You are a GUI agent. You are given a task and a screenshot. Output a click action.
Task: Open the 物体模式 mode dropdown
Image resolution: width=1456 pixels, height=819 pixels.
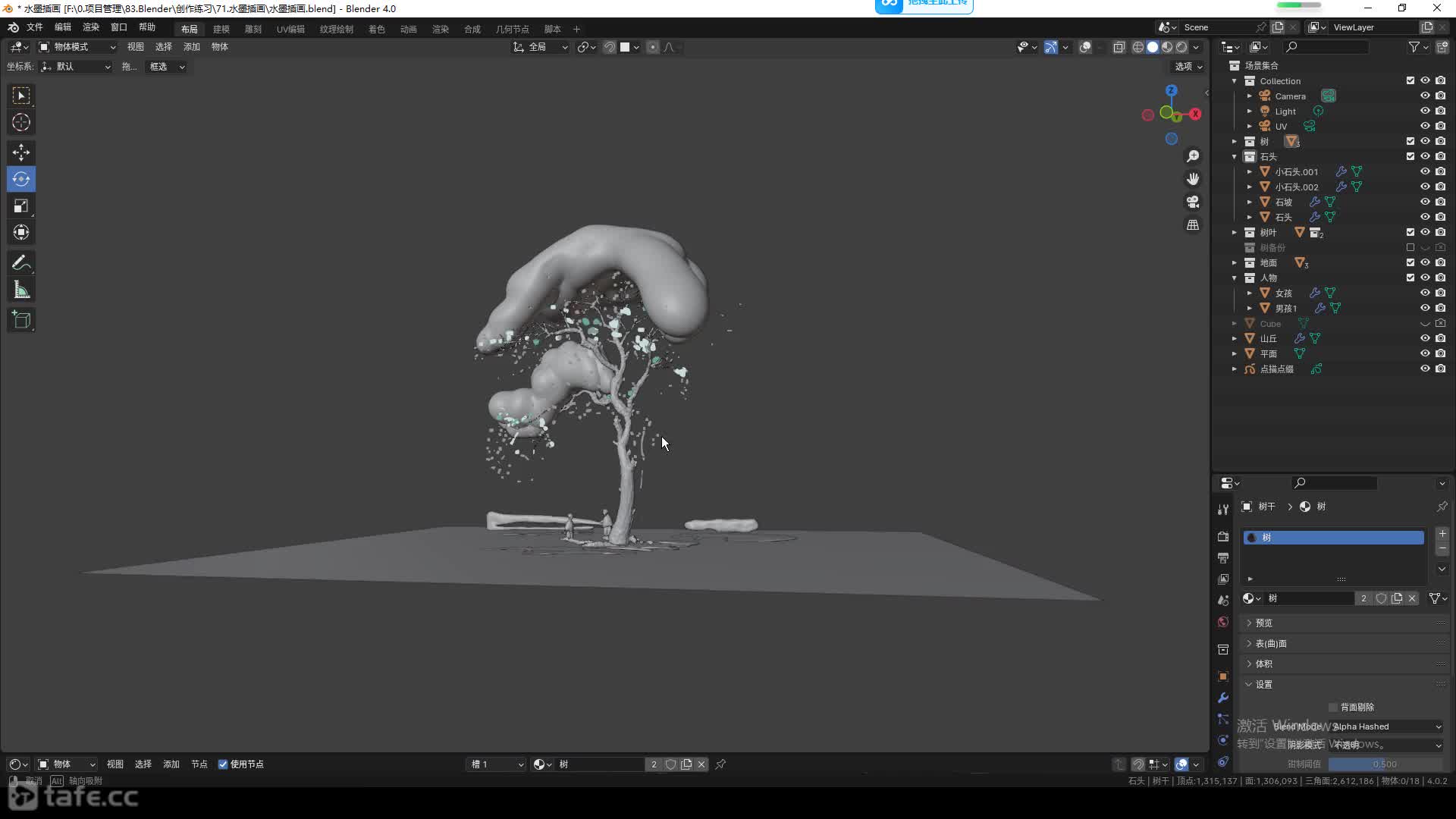77,47
